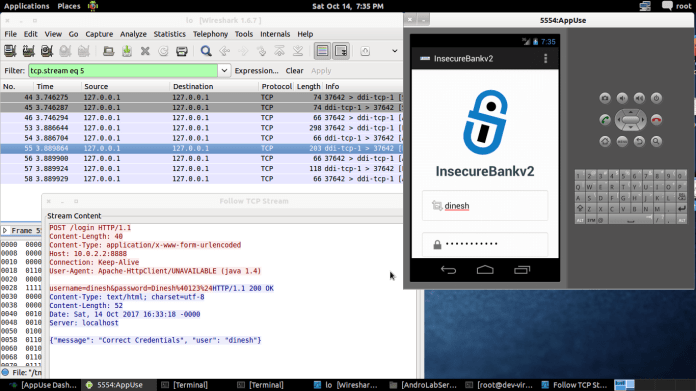Click the emulator hardware back button
Viewport: 696px width, 391px height.
[639, 142]
